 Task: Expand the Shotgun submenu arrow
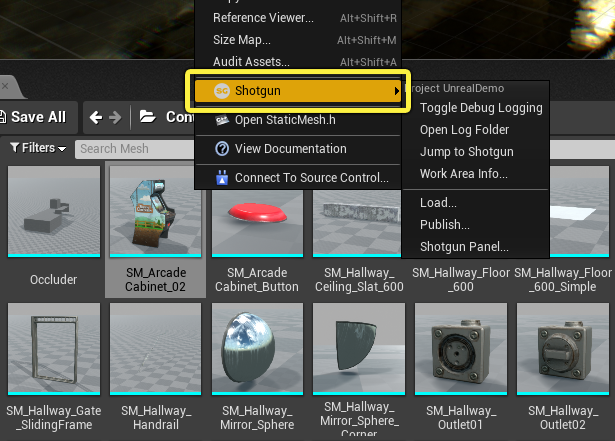397,91
